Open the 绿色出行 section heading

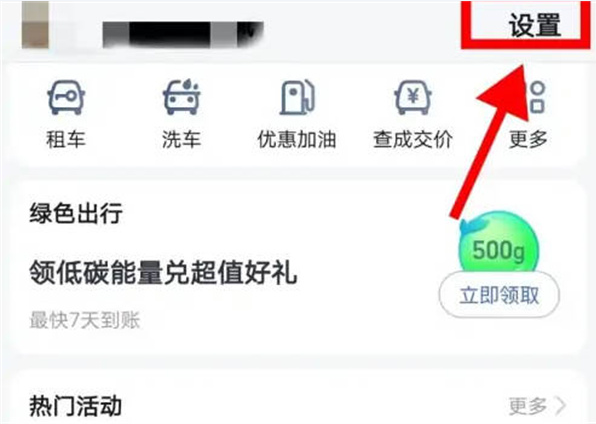pyautogui.click(x=76, y=213)
